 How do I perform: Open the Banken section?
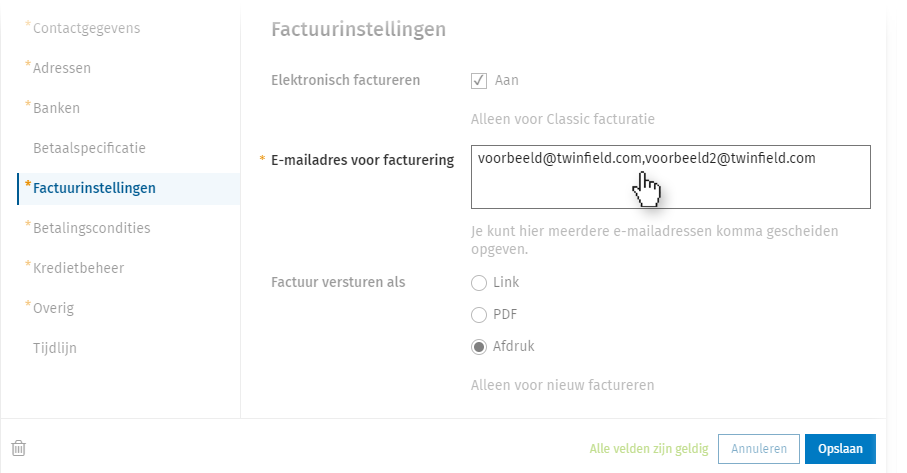56,108
